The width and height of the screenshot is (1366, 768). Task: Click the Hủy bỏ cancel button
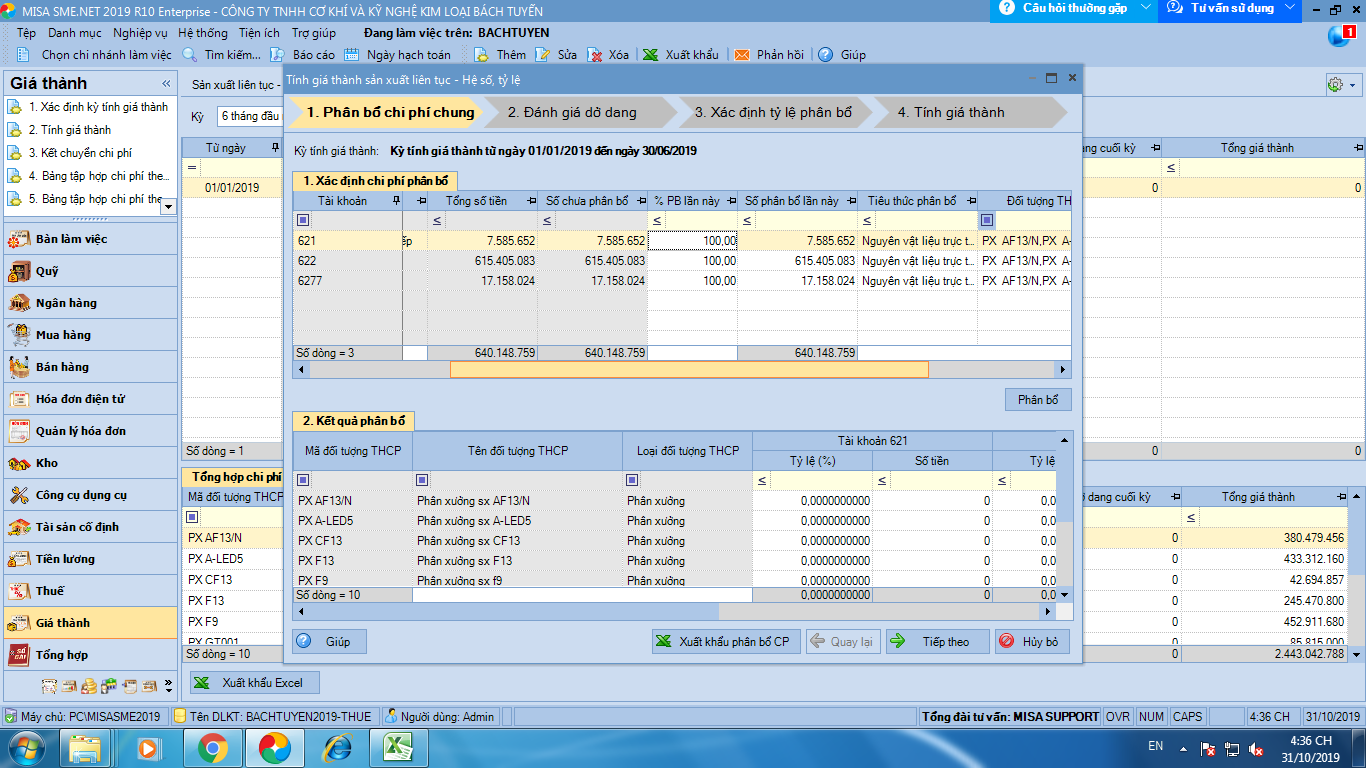pyautogui.click(x=1032, y=642)
